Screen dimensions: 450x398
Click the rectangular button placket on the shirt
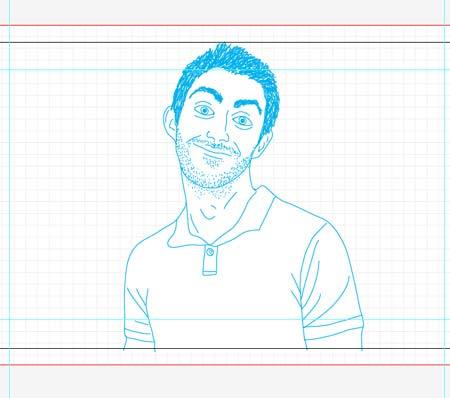210,261
